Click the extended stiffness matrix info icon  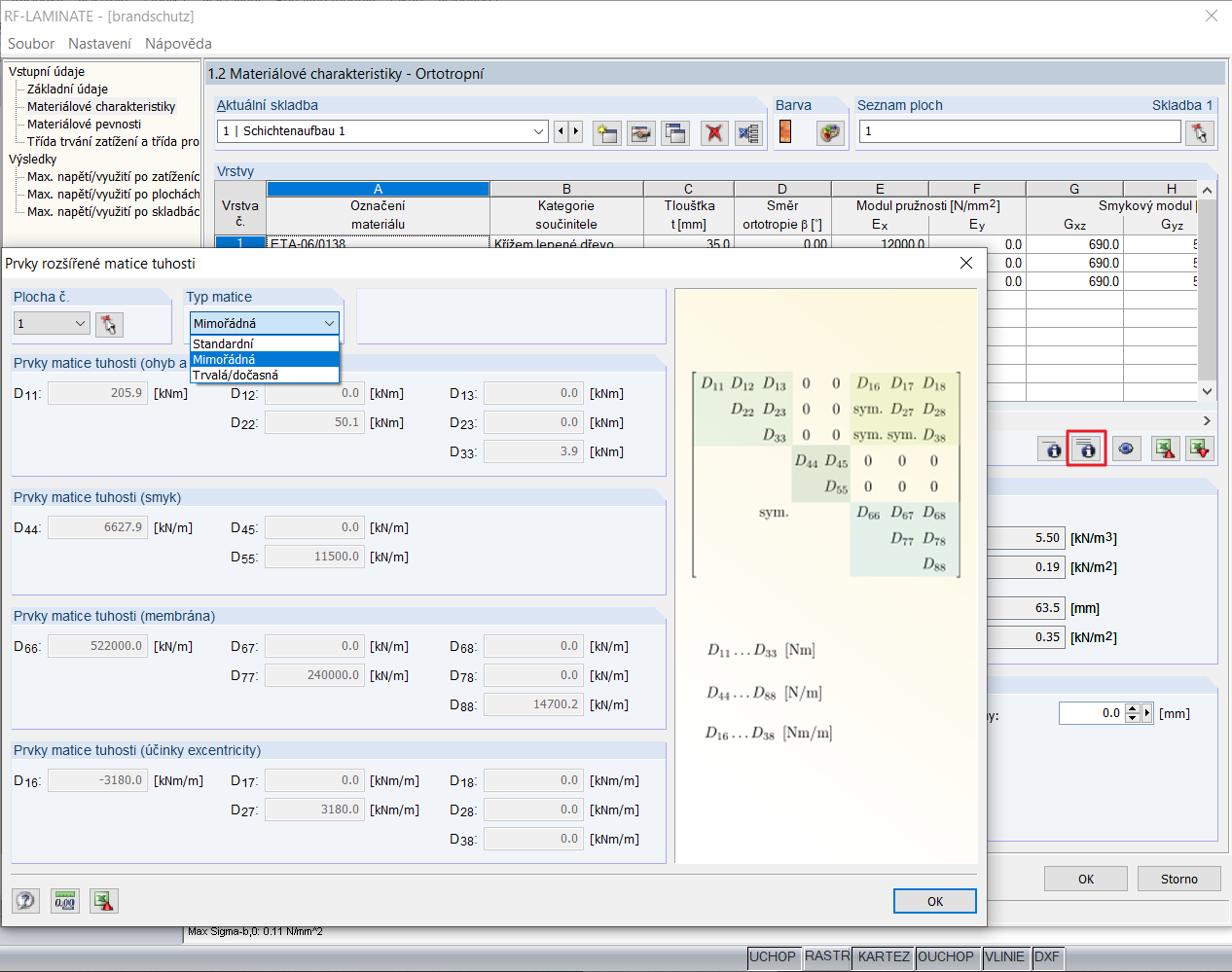click(1087, 449)
